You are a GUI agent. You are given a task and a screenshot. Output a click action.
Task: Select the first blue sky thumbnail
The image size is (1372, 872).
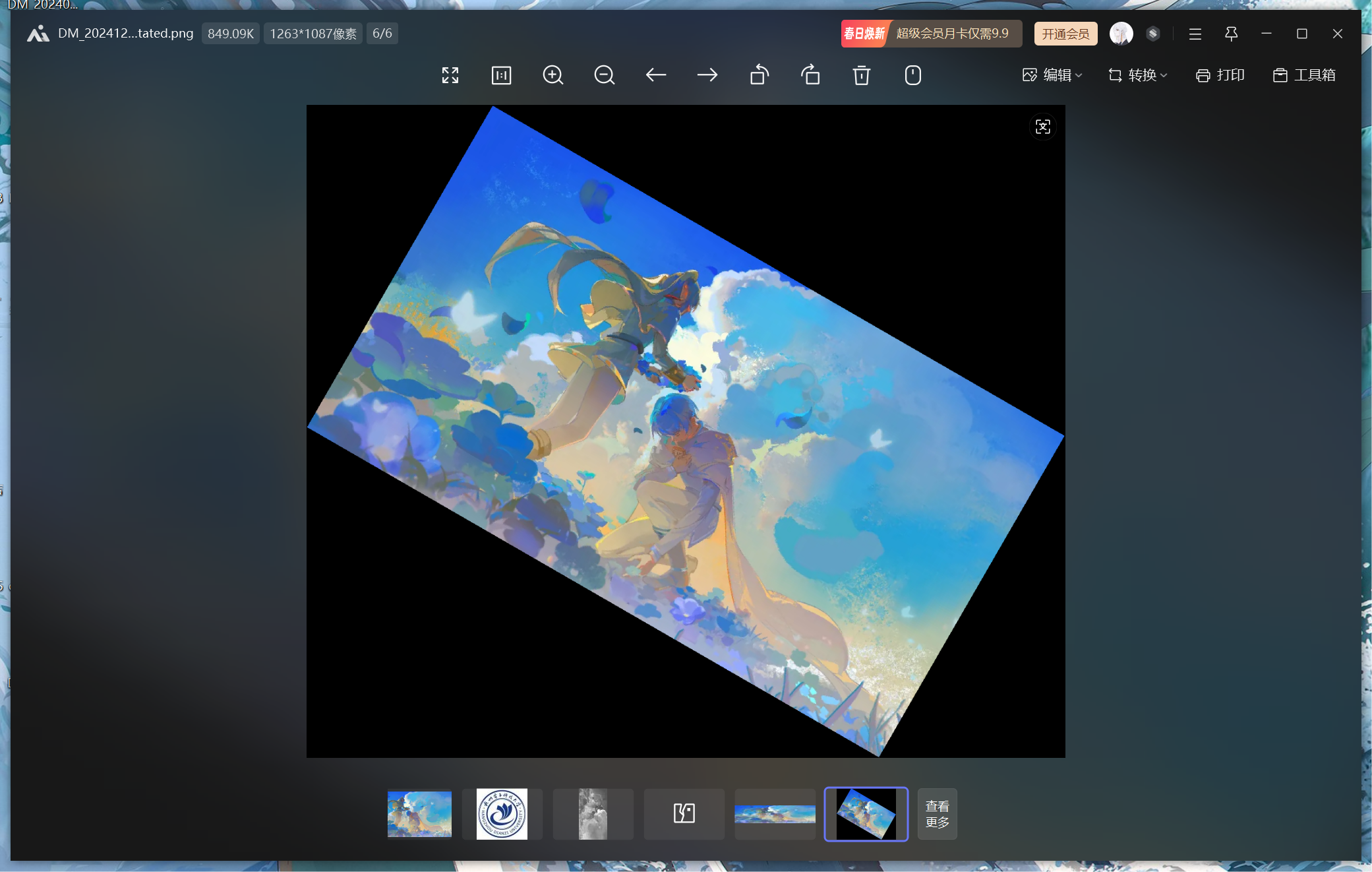(419, 814)
